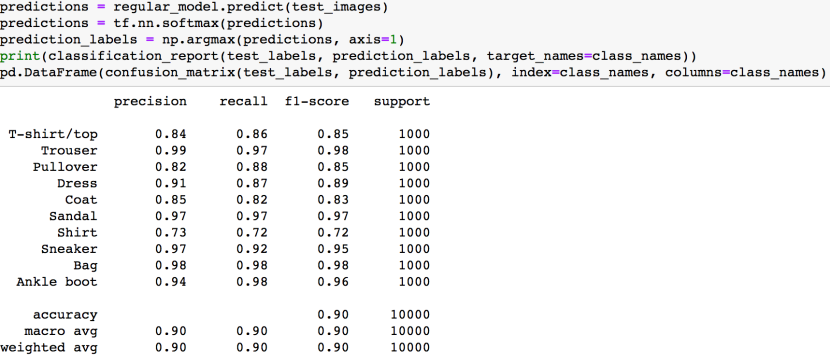This screenshot has height=364, width=830.
Task: Click the Trouser precision value 0.99
Action: tap(170, 150)
